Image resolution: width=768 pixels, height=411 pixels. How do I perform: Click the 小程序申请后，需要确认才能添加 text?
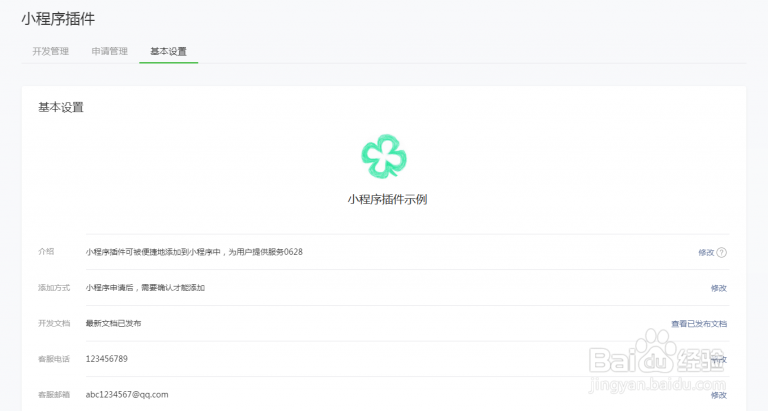[145, 288]
